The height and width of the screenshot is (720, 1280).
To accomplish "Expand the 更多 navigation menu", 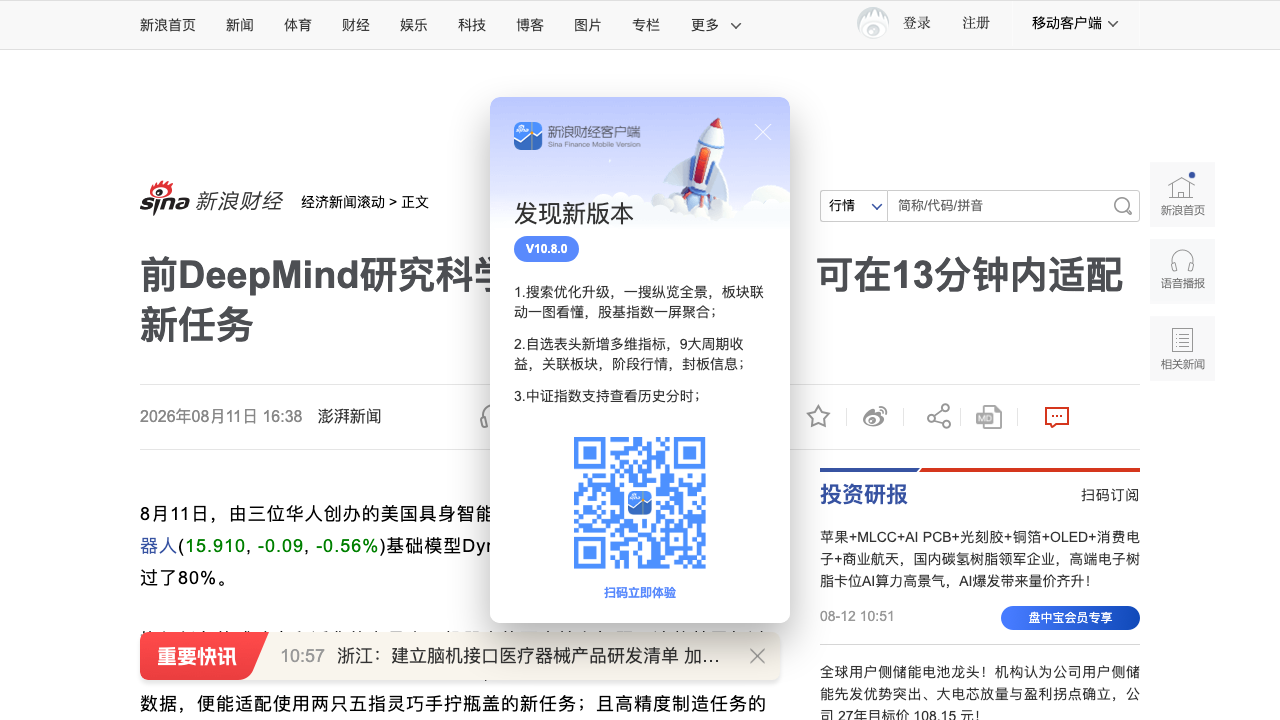I will click(716, 25).
